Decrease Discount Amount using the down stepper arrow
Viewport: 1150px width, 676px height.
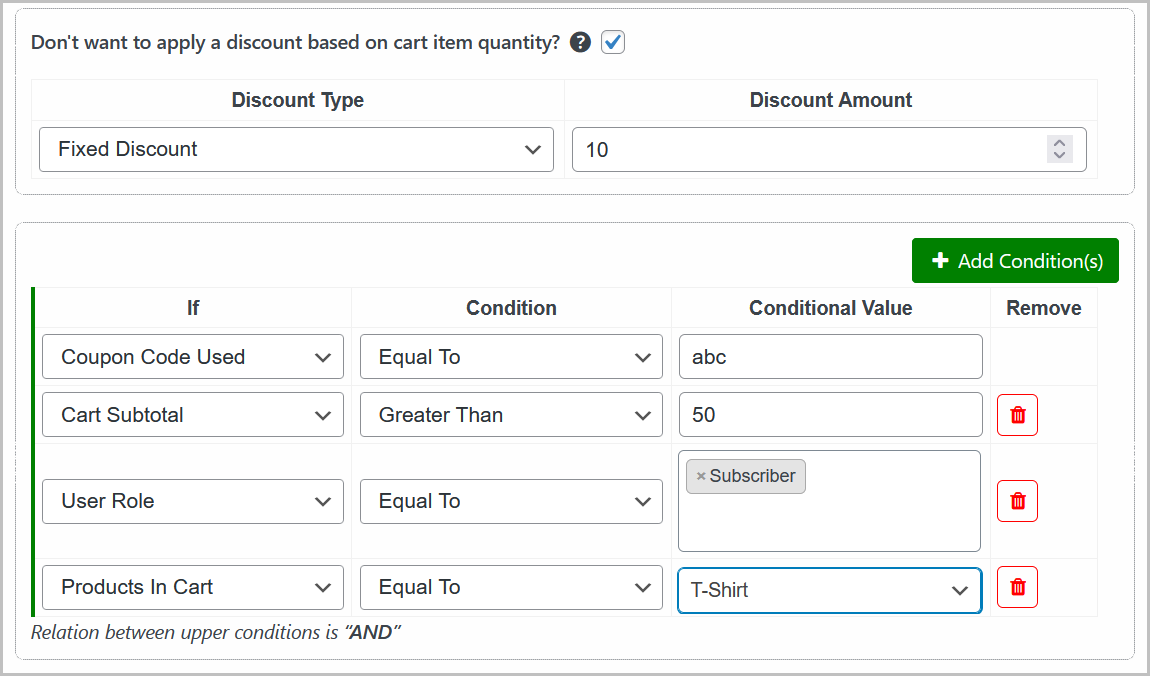1059,155
